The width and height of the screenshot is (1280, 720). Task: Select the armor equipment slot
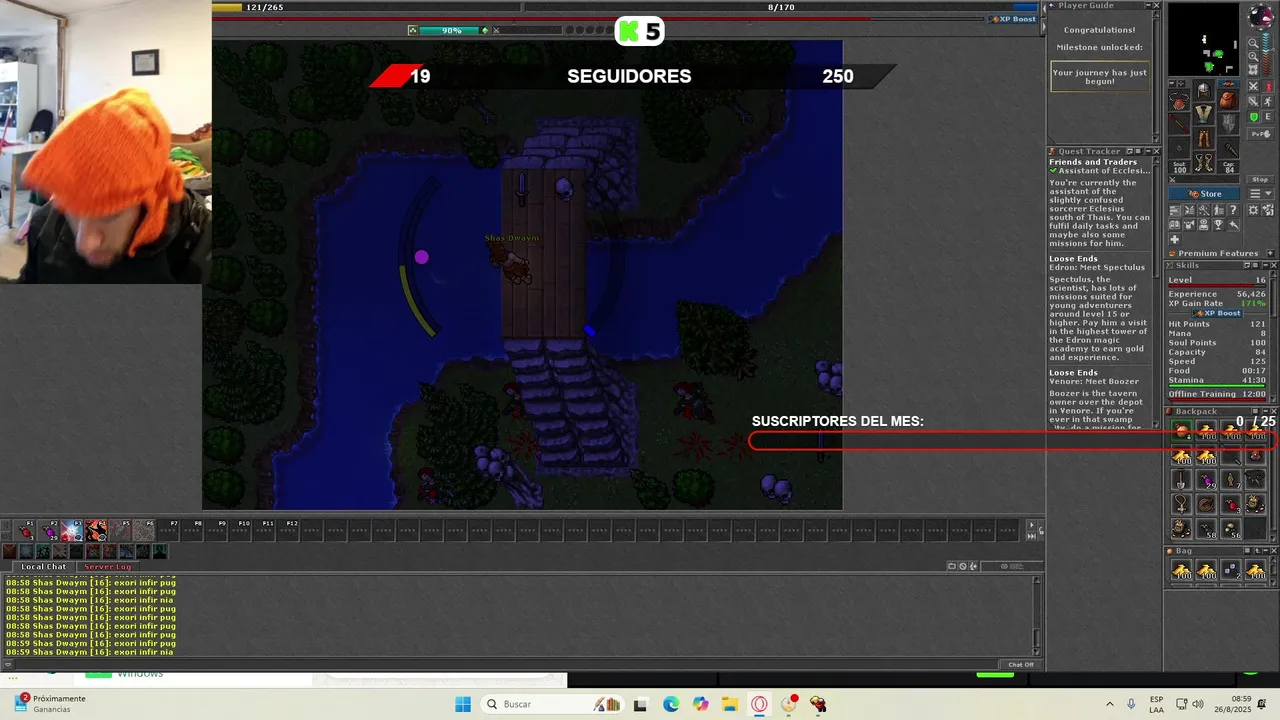pos(1203,114)
